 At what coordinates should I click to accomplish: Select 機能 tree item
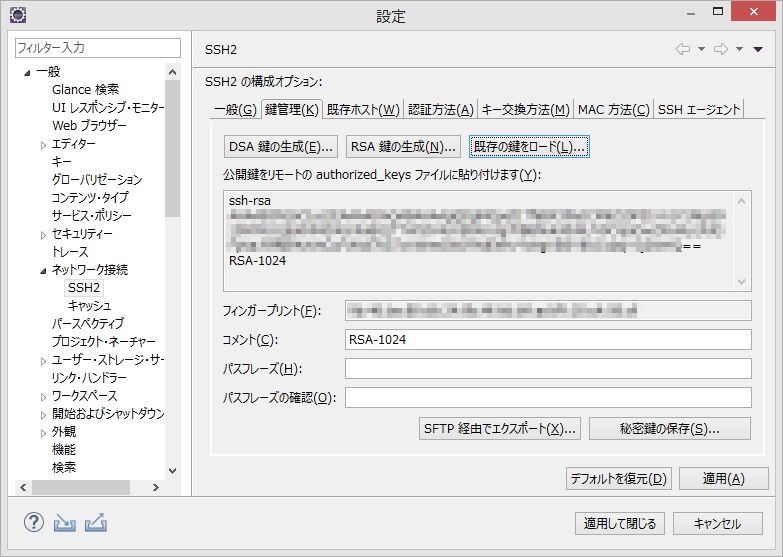click(63, 449)
